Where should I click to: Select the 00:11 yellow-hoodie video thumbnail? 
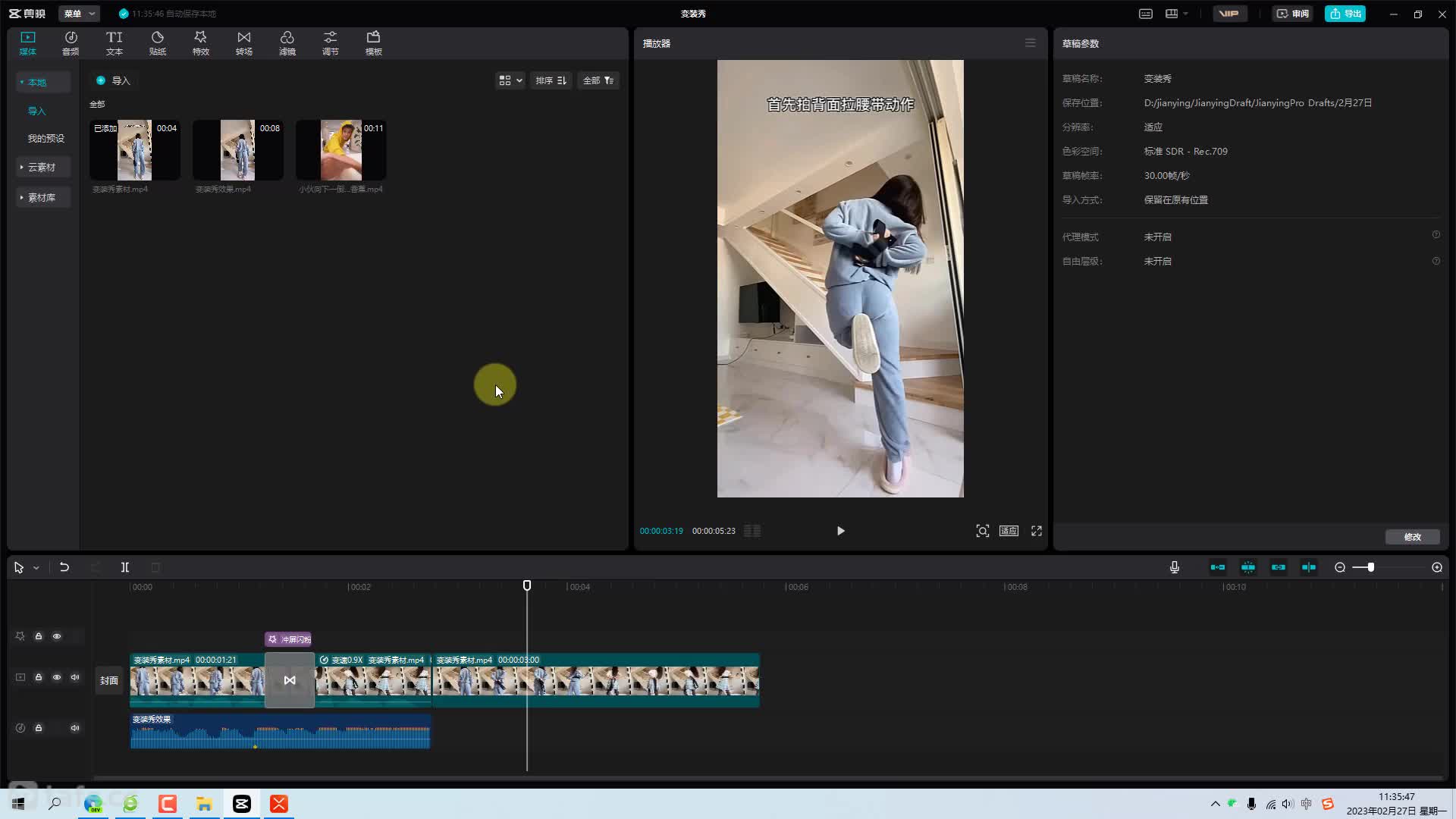[341, 150]
